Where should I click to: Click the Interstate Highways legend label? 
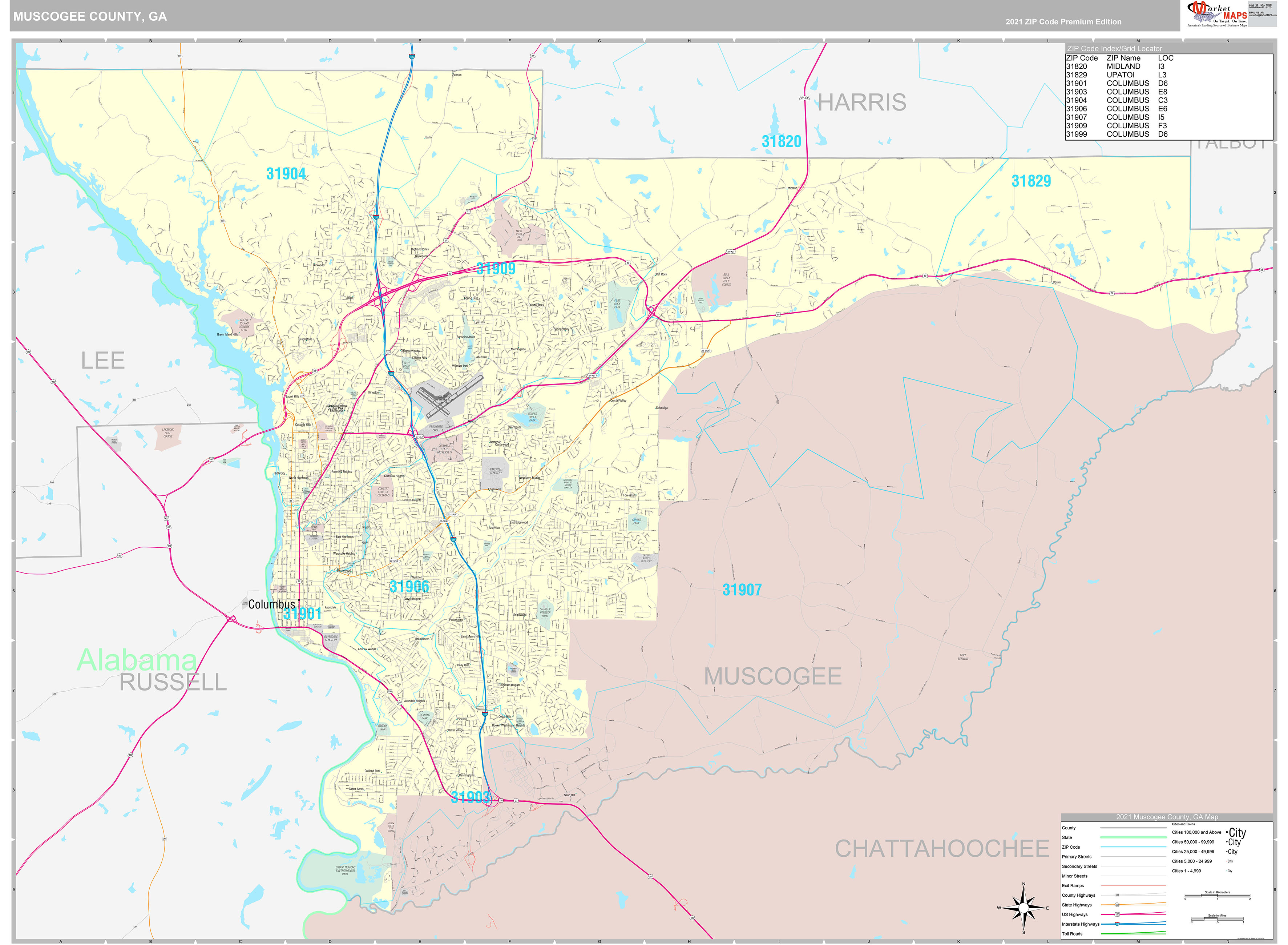(x=1081, y=924)
